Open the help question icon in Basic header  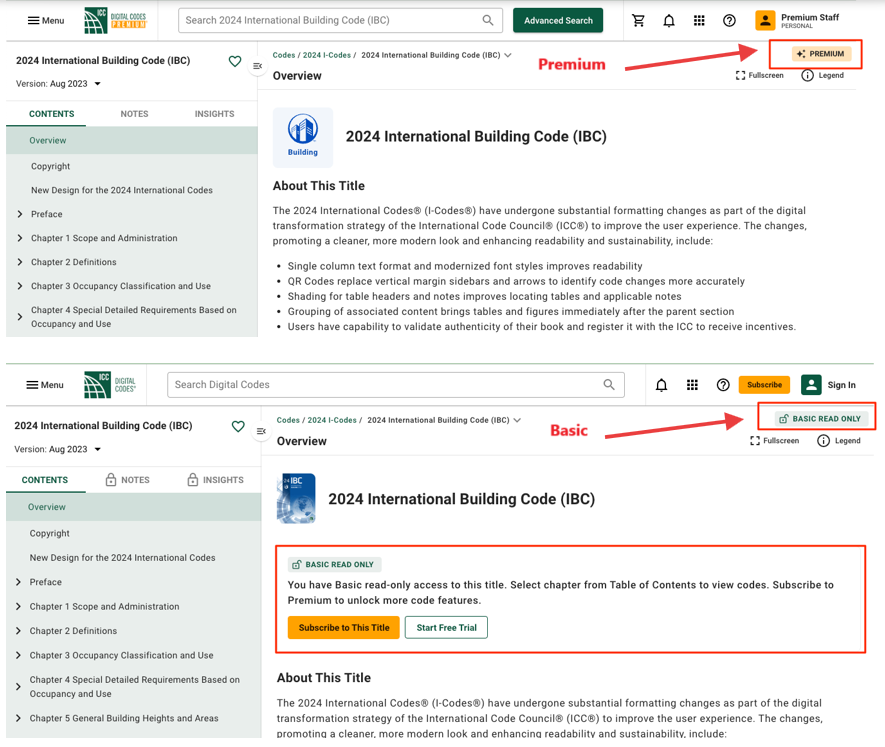click(x=723, y=385)
